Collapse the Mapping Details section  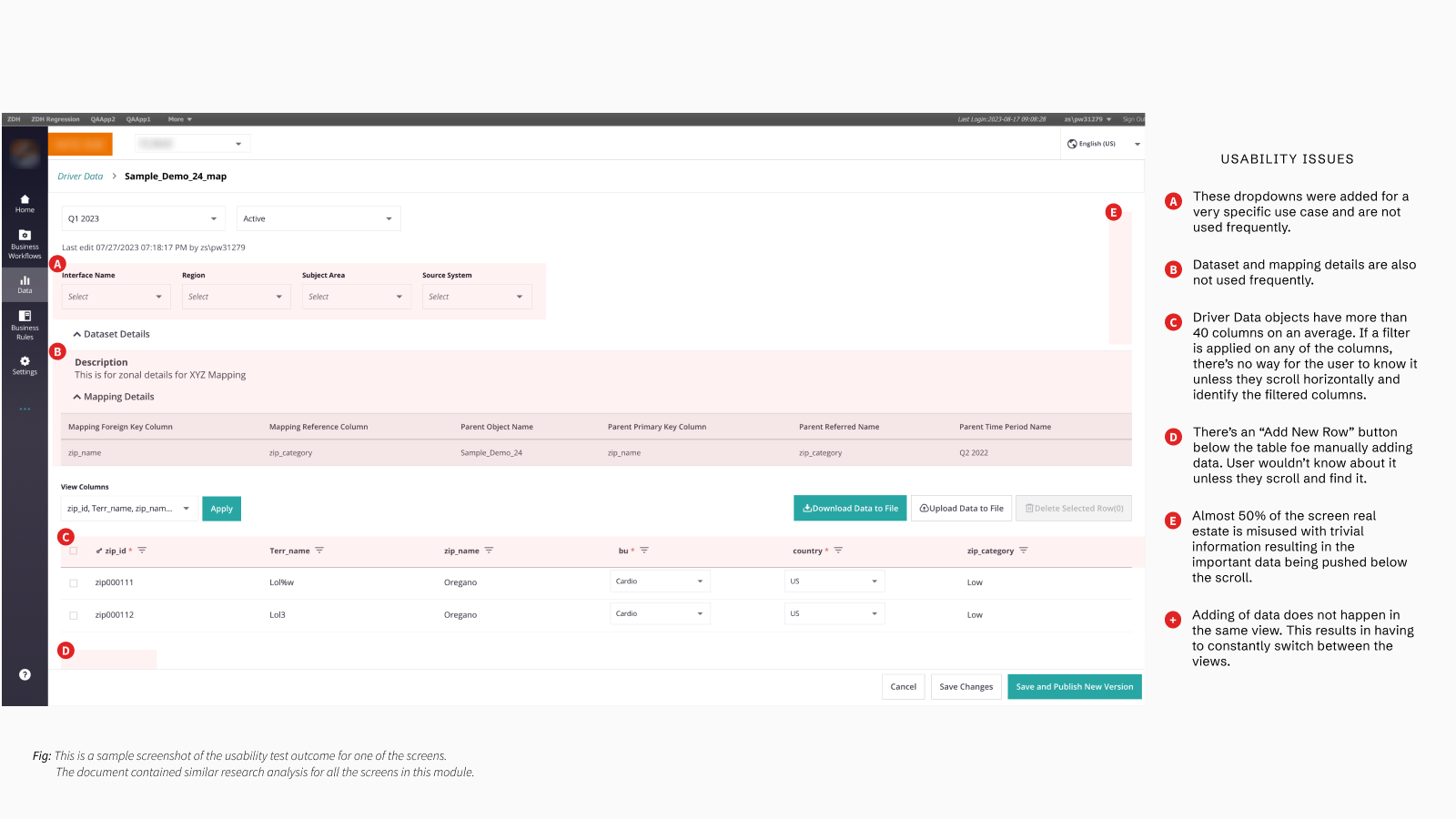click(114, 397)
